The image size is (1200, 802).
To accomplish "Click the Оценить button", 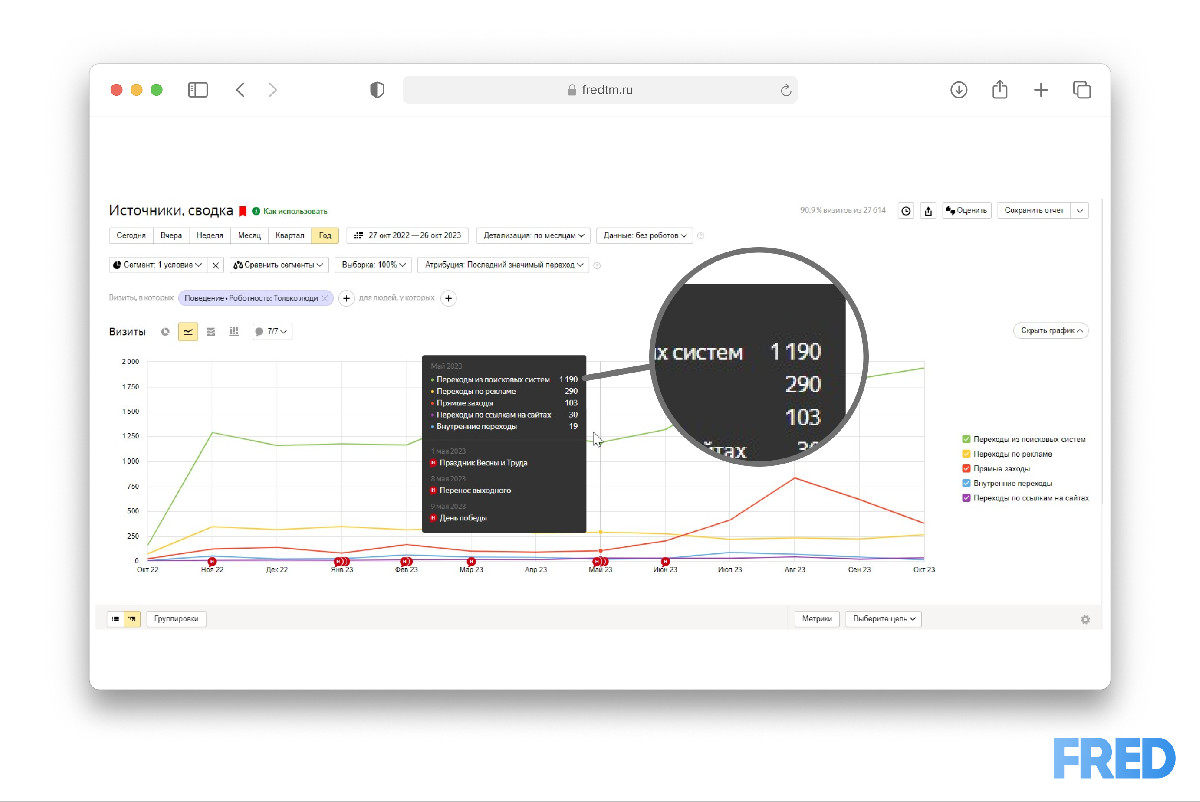I will click(966, 211).
